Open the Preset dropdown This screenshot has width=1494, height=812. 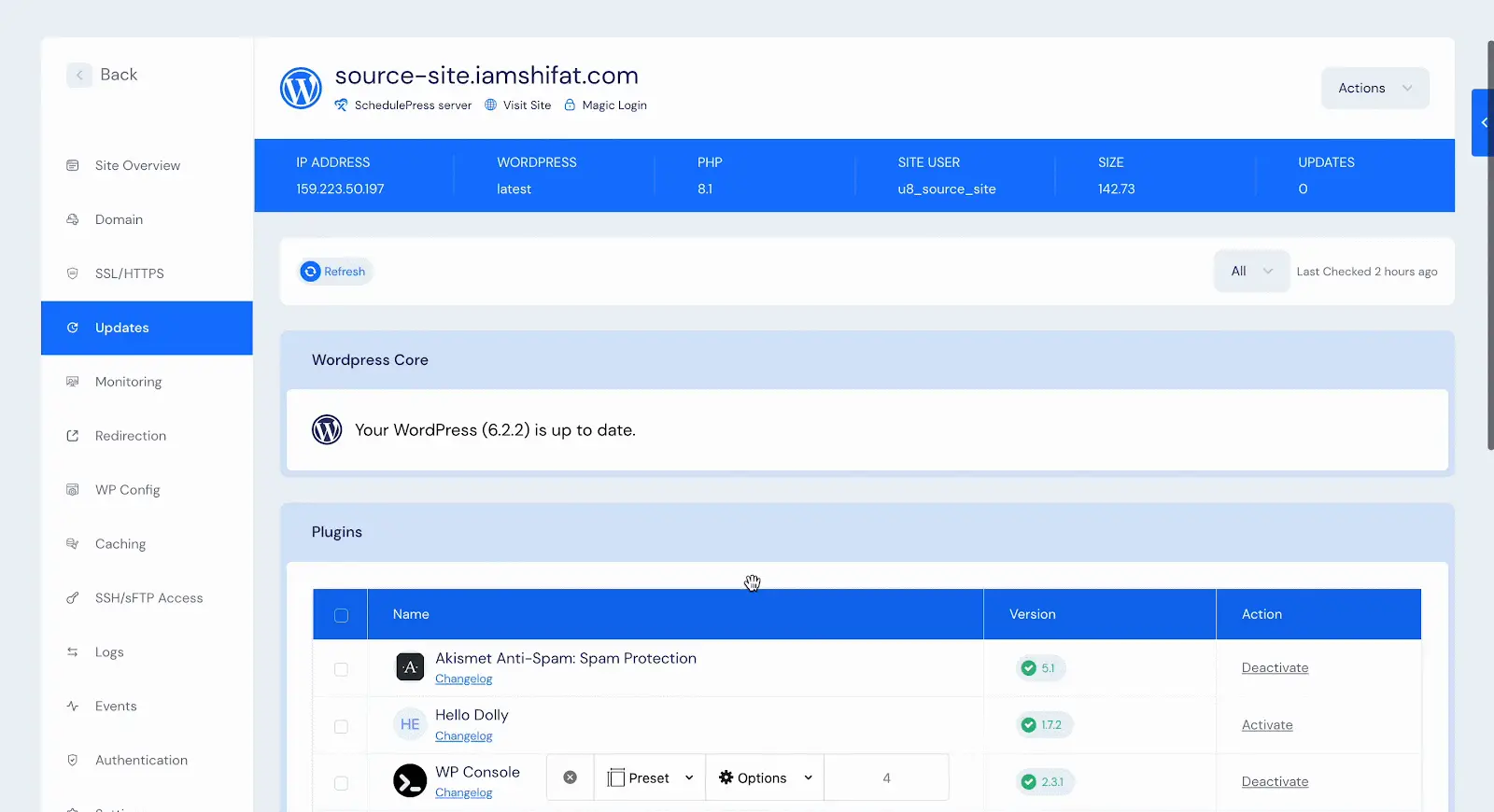click(650, 778)
